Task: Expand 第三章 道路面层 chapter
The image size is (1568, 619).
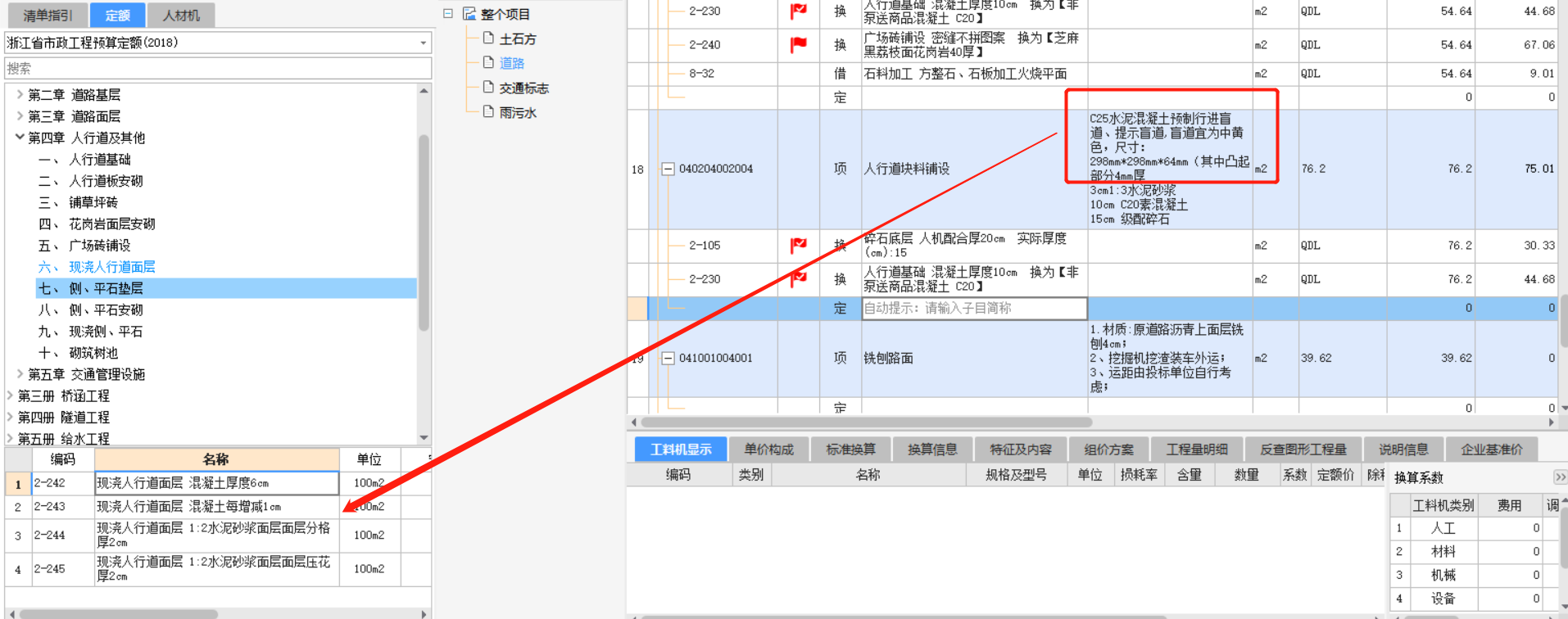Action: [x=20, y=116]
